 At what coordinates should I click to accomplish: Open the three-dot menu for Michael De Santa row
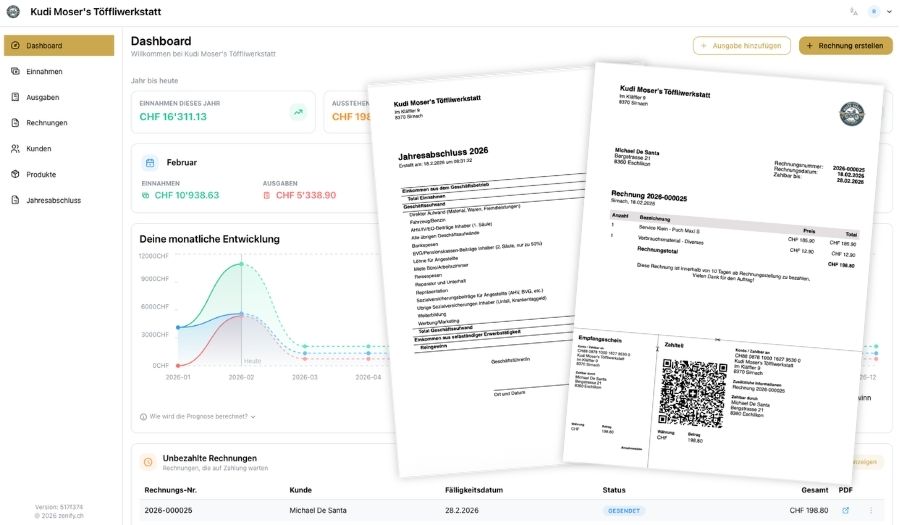pyautogui.click(x=871, y=510)
